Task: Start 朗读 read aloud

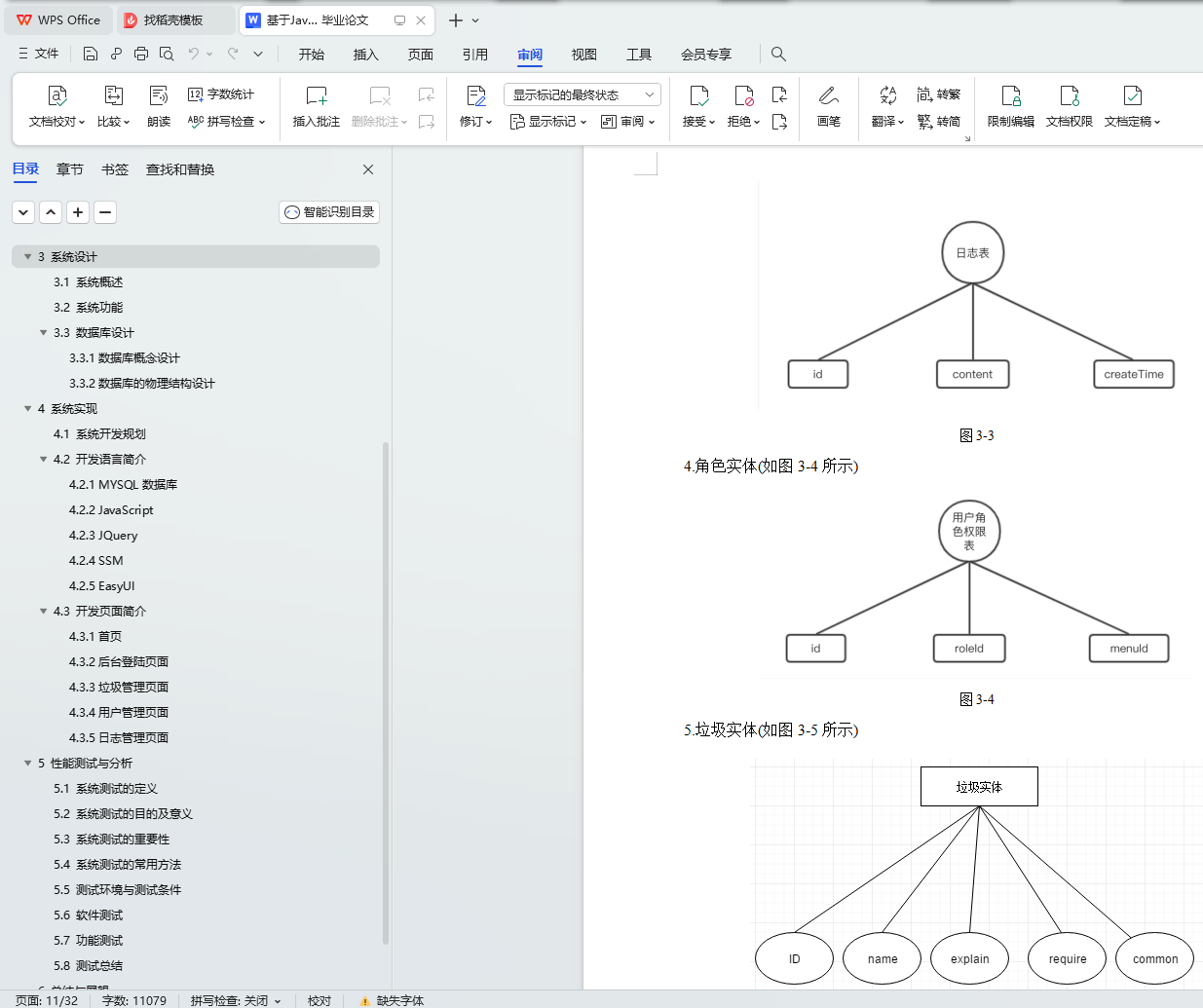Action: [159, 107]
